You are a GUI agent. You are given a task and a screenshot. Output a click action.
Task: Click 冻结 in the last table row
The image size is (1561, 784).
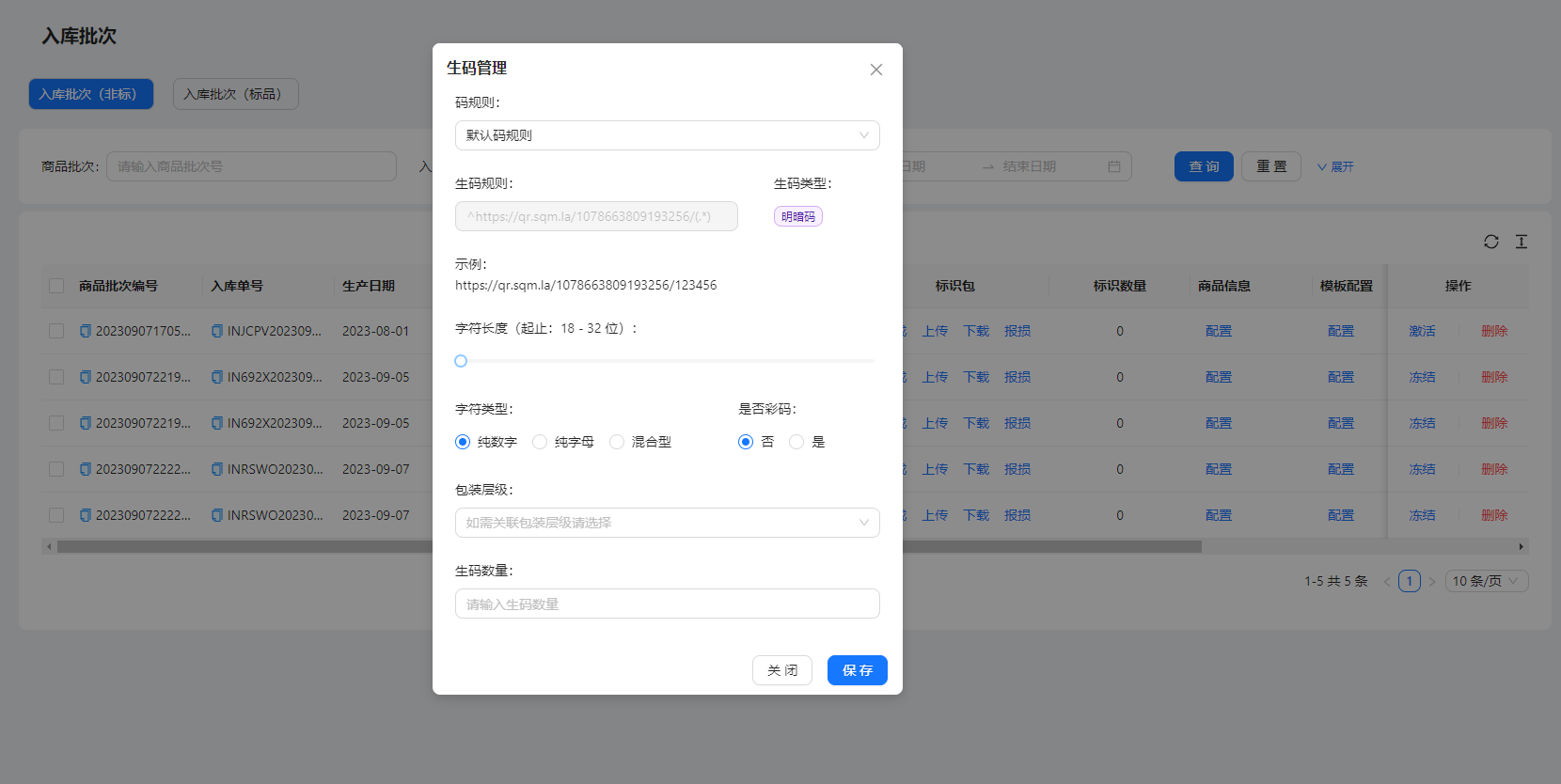(x=1422, y=515)
